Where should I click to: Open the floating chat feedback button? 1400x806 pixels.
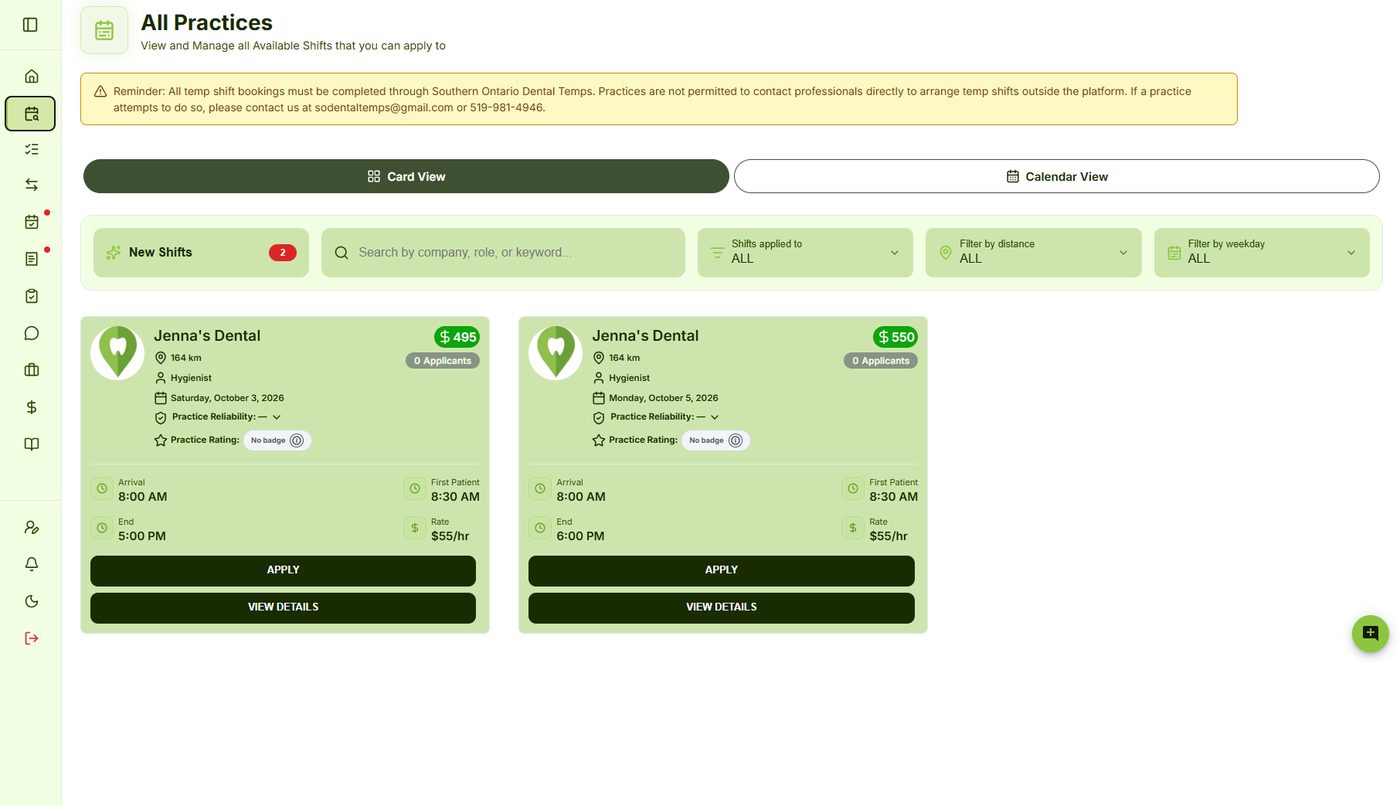1370,633
